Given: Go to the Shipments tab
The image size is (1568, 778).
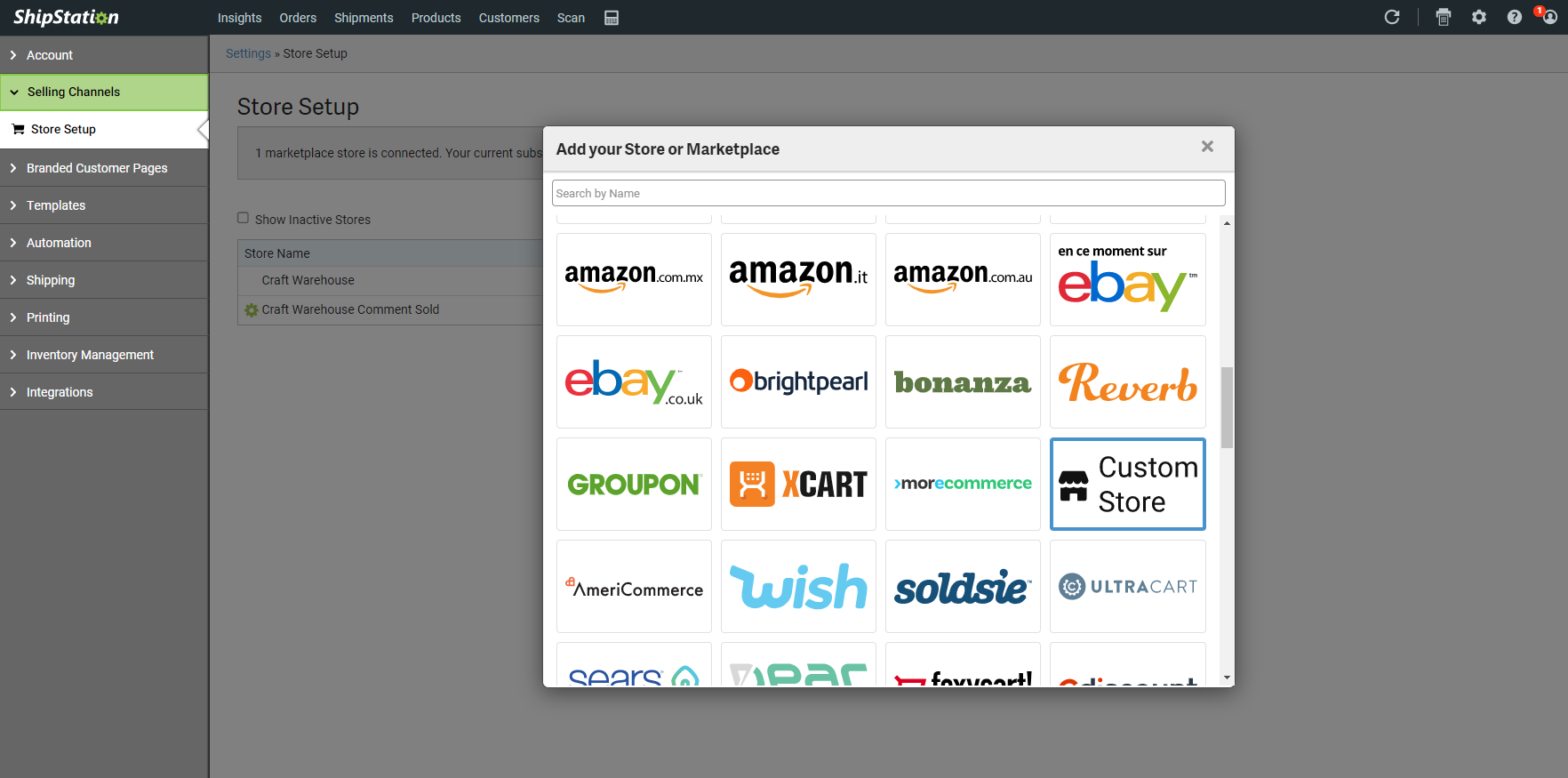Looking at the screenshot, I should pyautogui.click(x=364, y=18).
